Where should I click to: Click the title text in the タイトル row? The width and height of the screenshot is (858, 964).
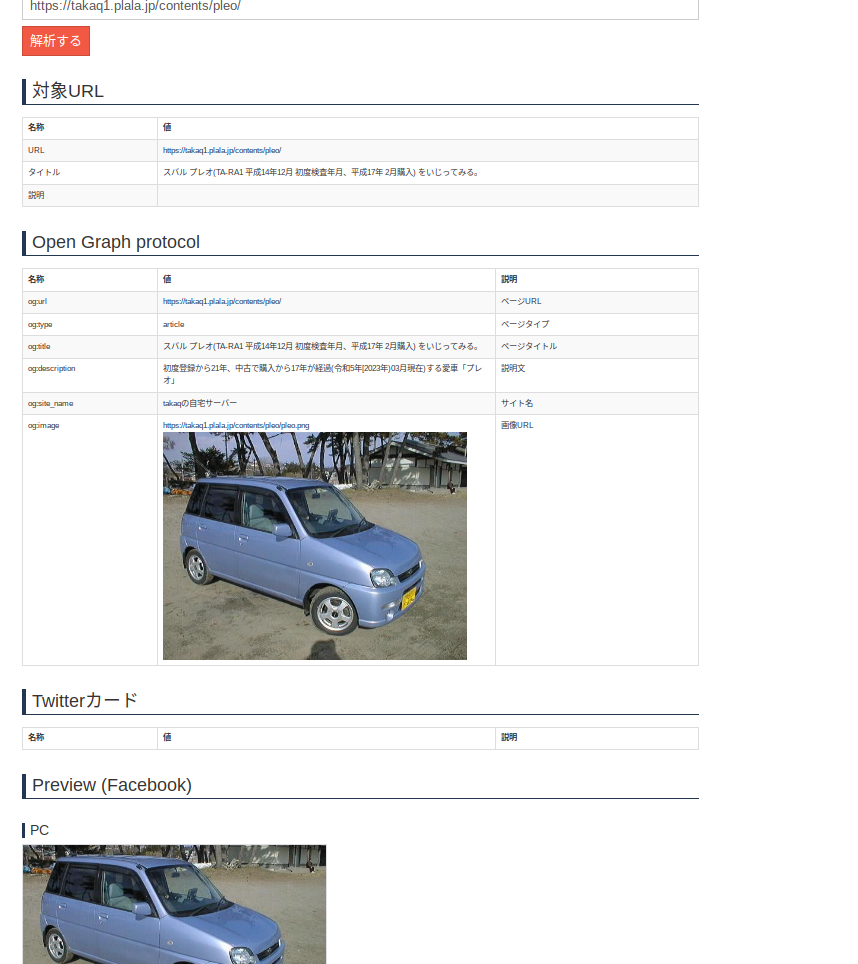[x=321, y=173]
